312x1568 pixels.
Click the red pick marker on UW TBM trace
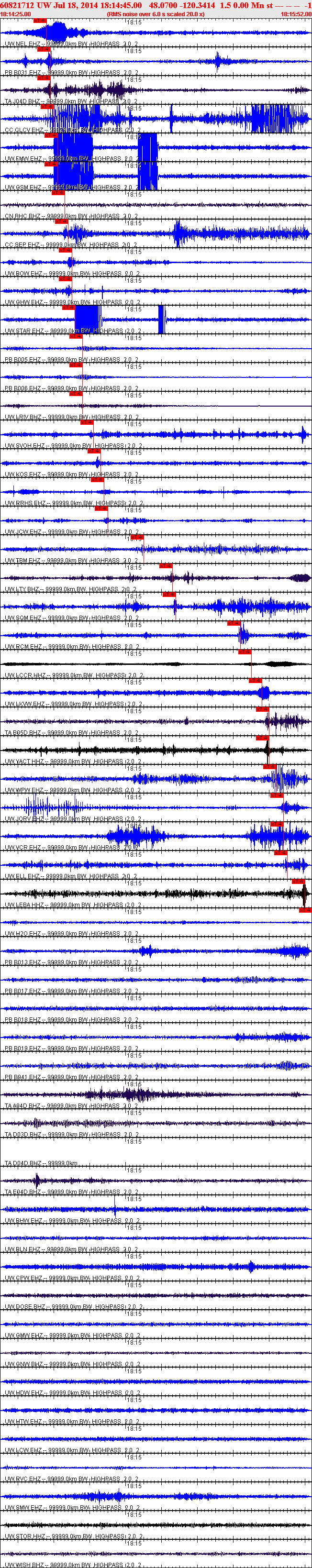pos(137,538)
